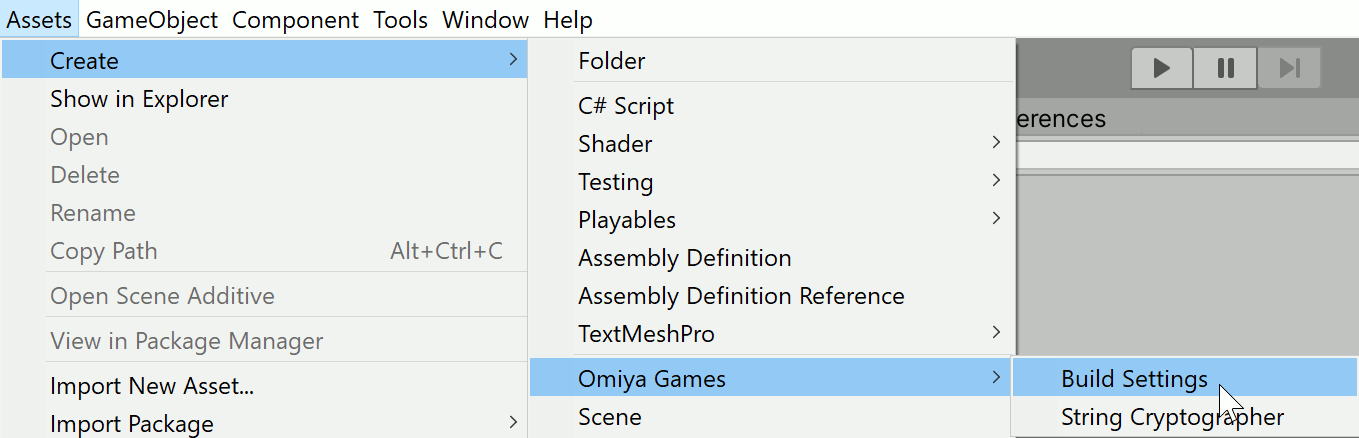The image size is (1359, 438).
Task: Expand the Shader submenu arrow
Action: click(x=996, y=144)
